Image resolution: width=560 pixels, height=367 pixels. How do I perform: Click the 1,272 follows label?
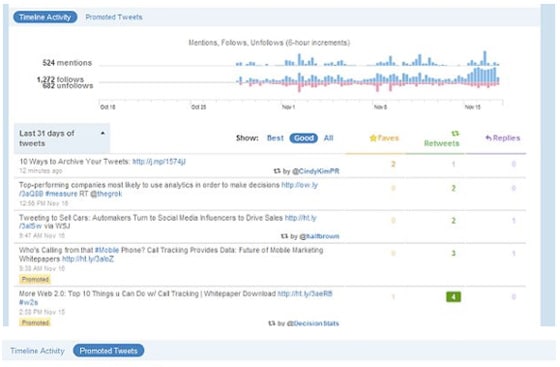pos(60,79)
